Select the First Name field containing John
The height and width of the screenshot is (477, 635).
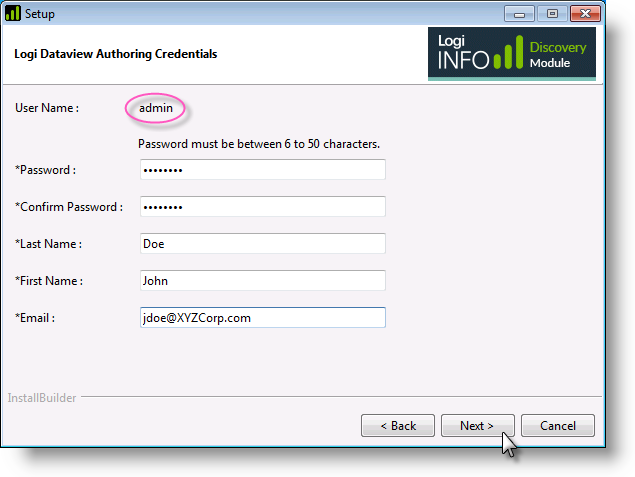click(263, 281)
